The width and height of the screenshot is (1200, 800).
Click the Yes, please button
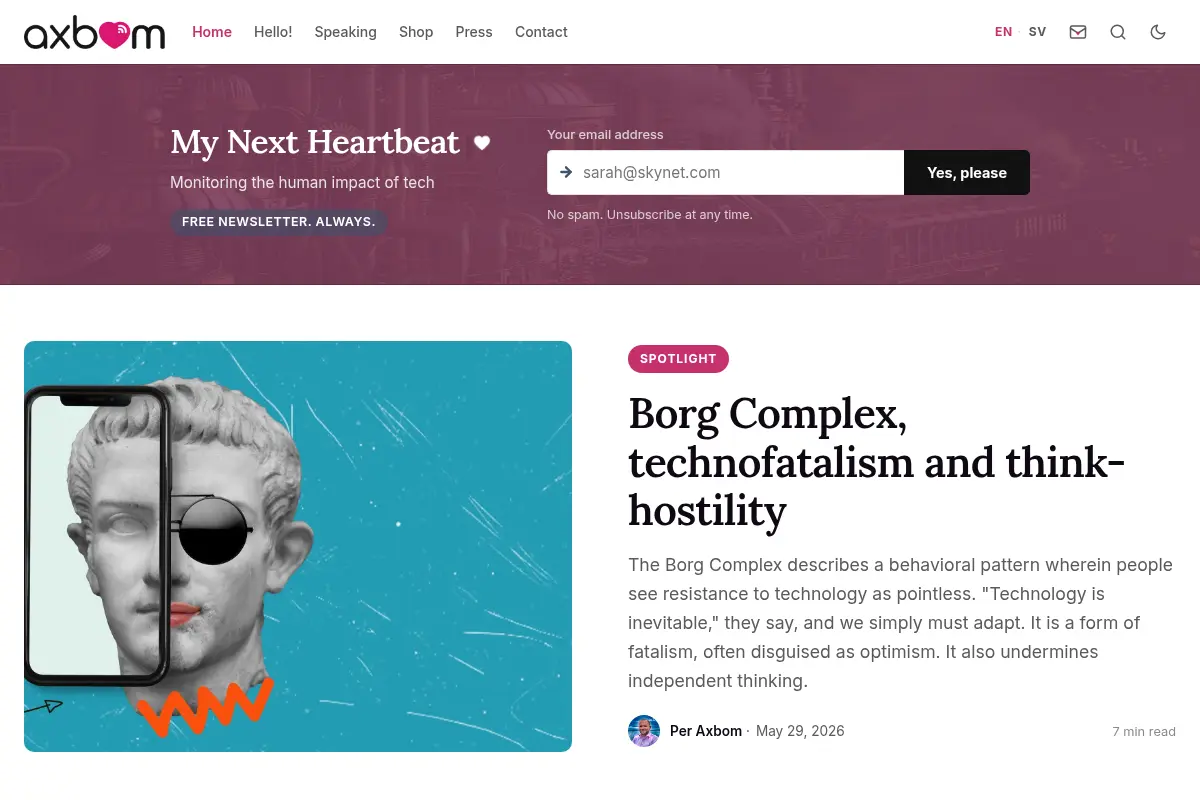click(967, 173)
